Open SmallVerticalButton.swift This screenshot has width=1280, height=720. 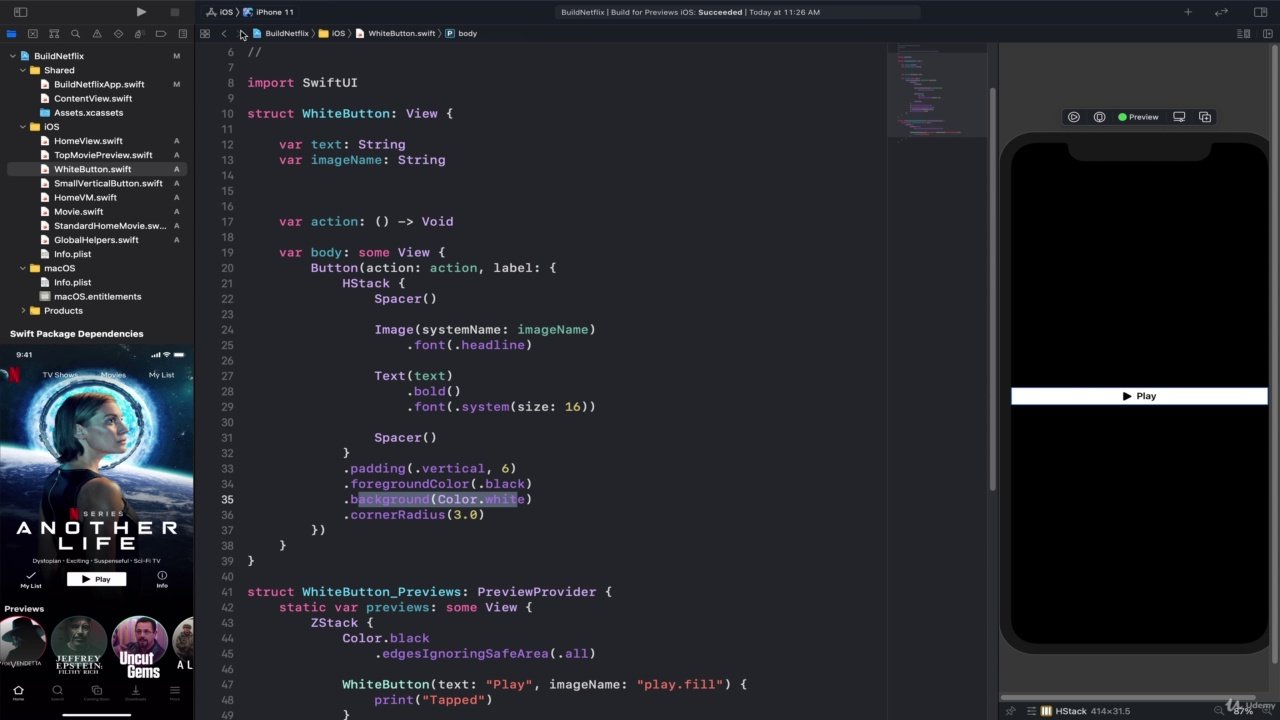108,183
